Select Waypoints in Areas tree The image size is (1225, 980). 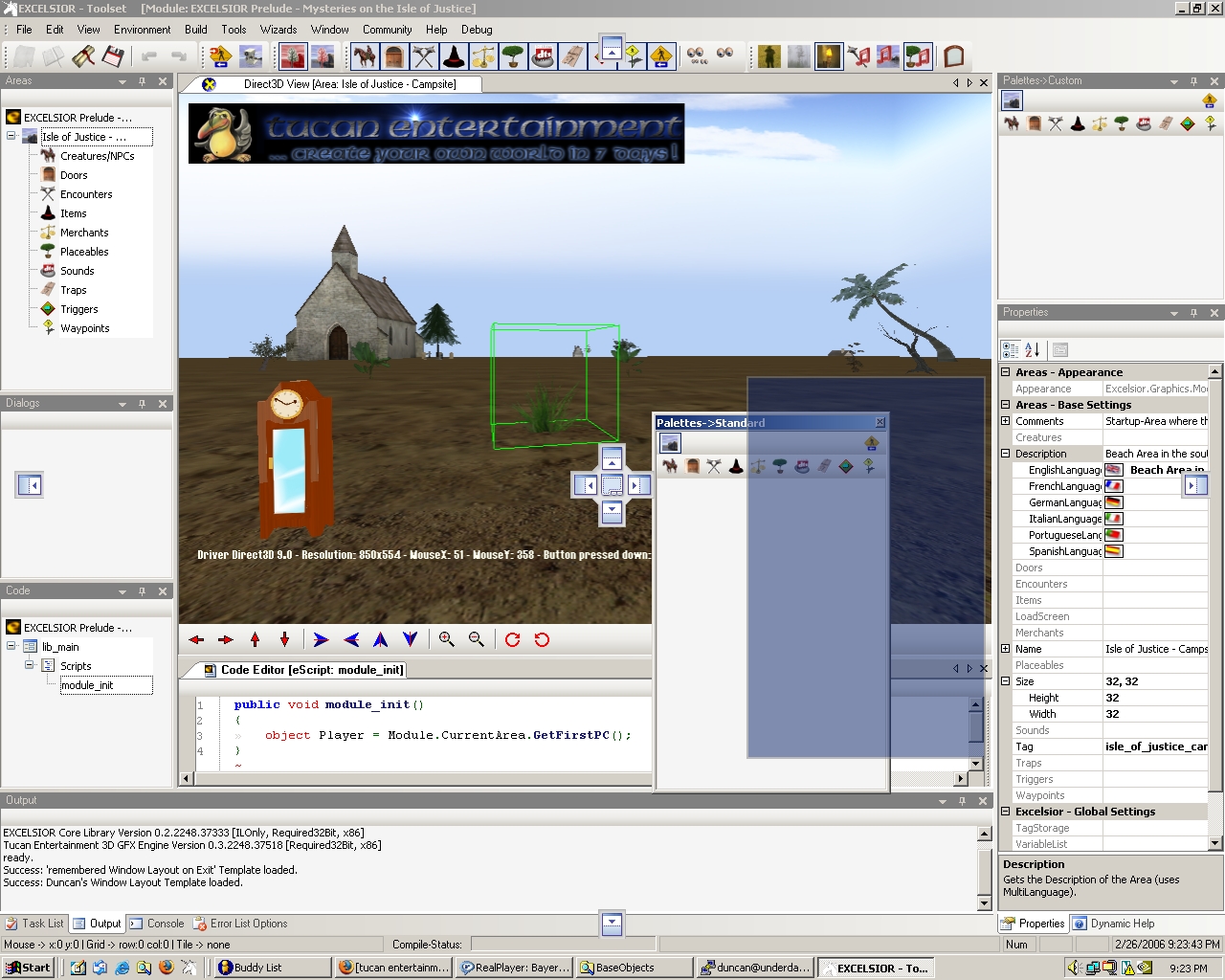pos(84,328)
